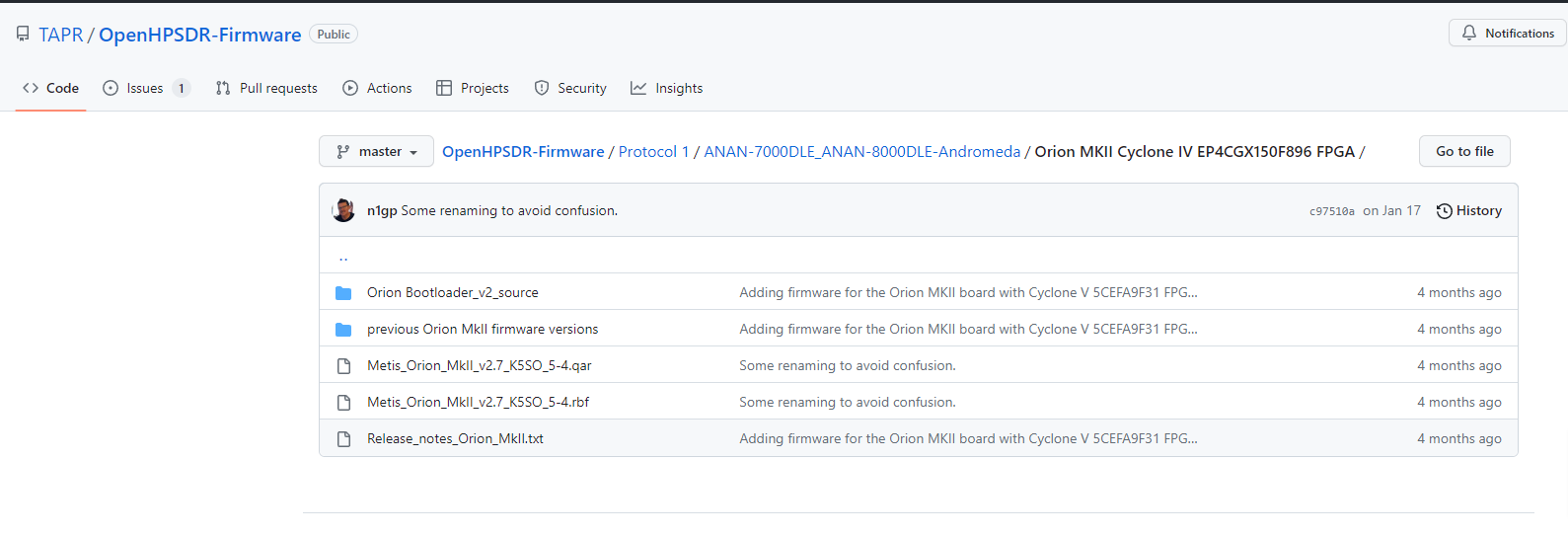This screenshot has height=536, width=1568.
Task: View the Security tab
Action: pyautogui.click(x=570, y=88)
